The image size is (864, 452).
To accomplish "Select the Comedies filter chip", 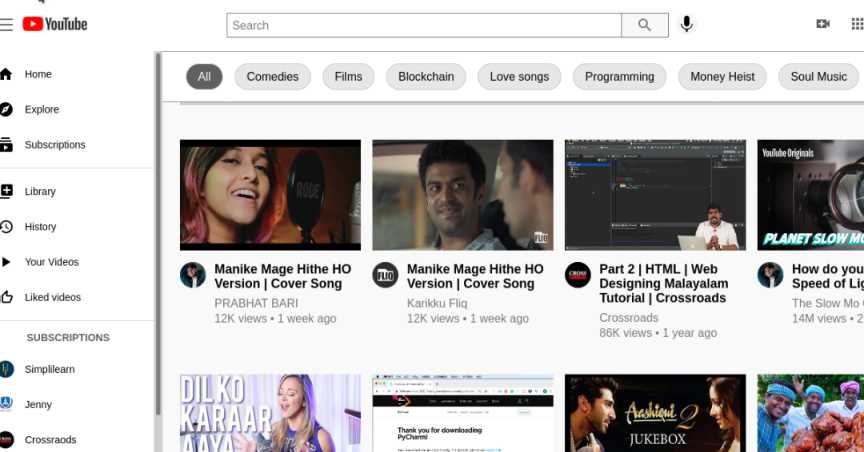I will [x=273, y=77].
